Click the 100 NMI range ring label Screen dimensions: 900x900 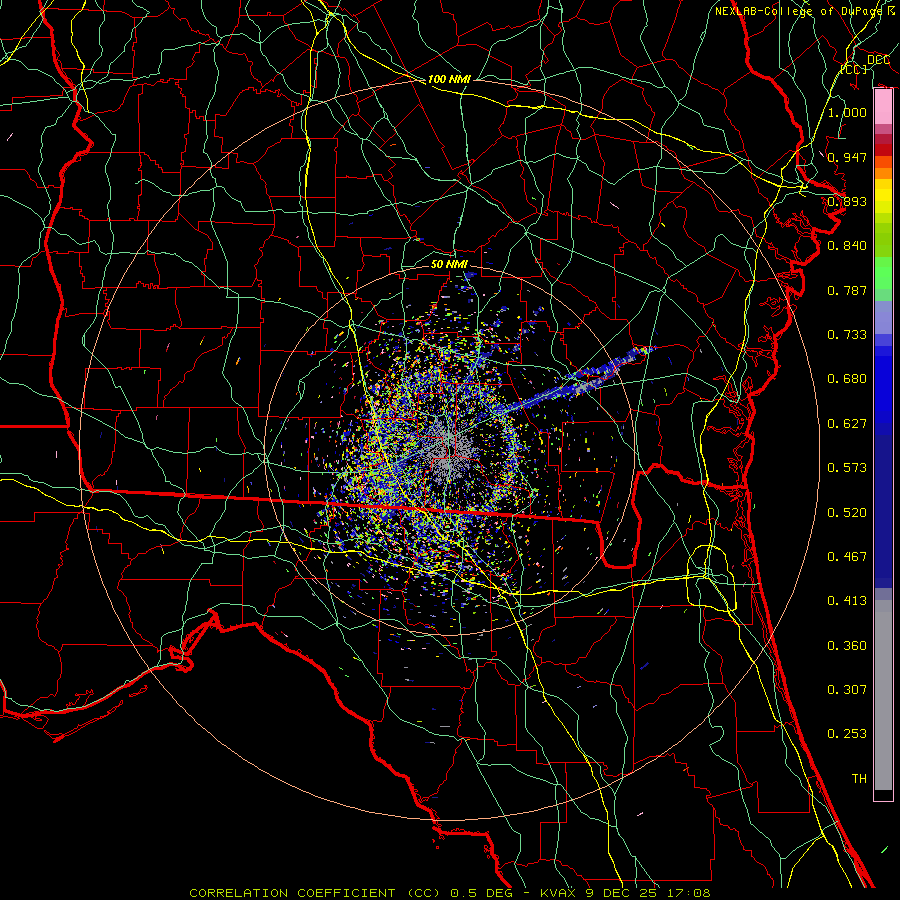(x=449, y=79)
